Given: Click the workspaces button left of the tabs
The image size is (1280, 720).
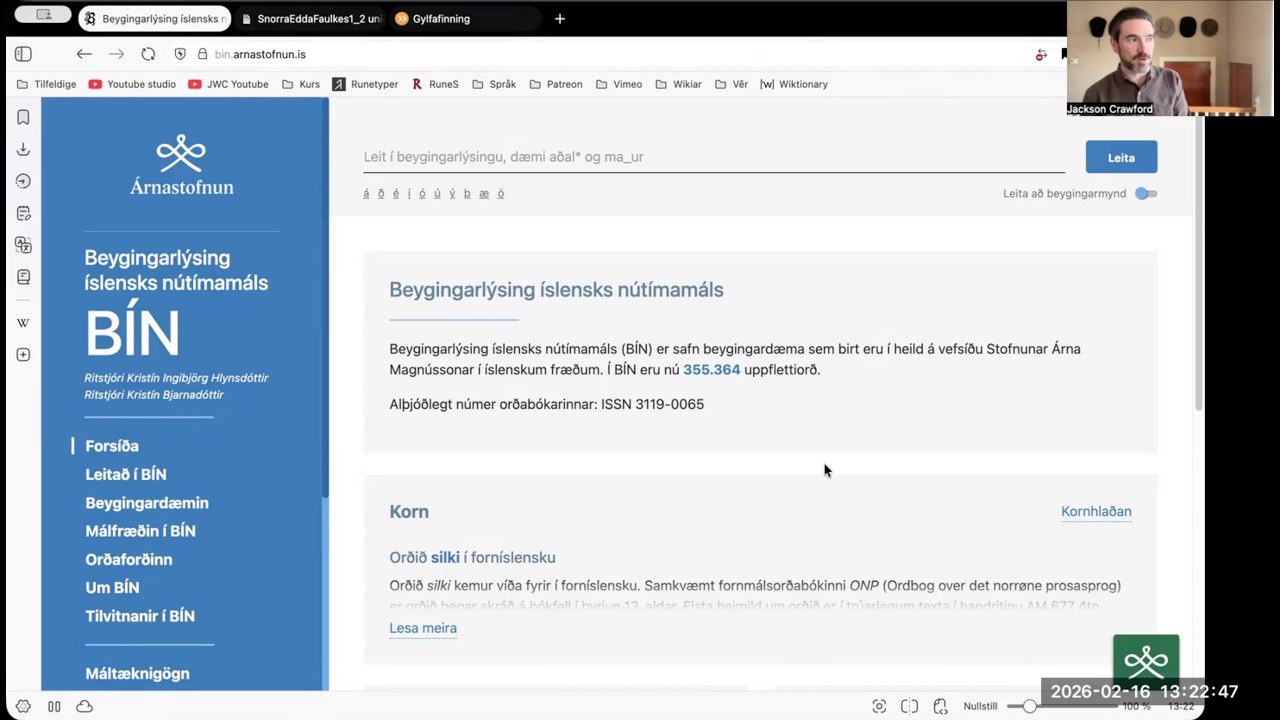Looking at the screenshot, I should (x=43, y=15).
